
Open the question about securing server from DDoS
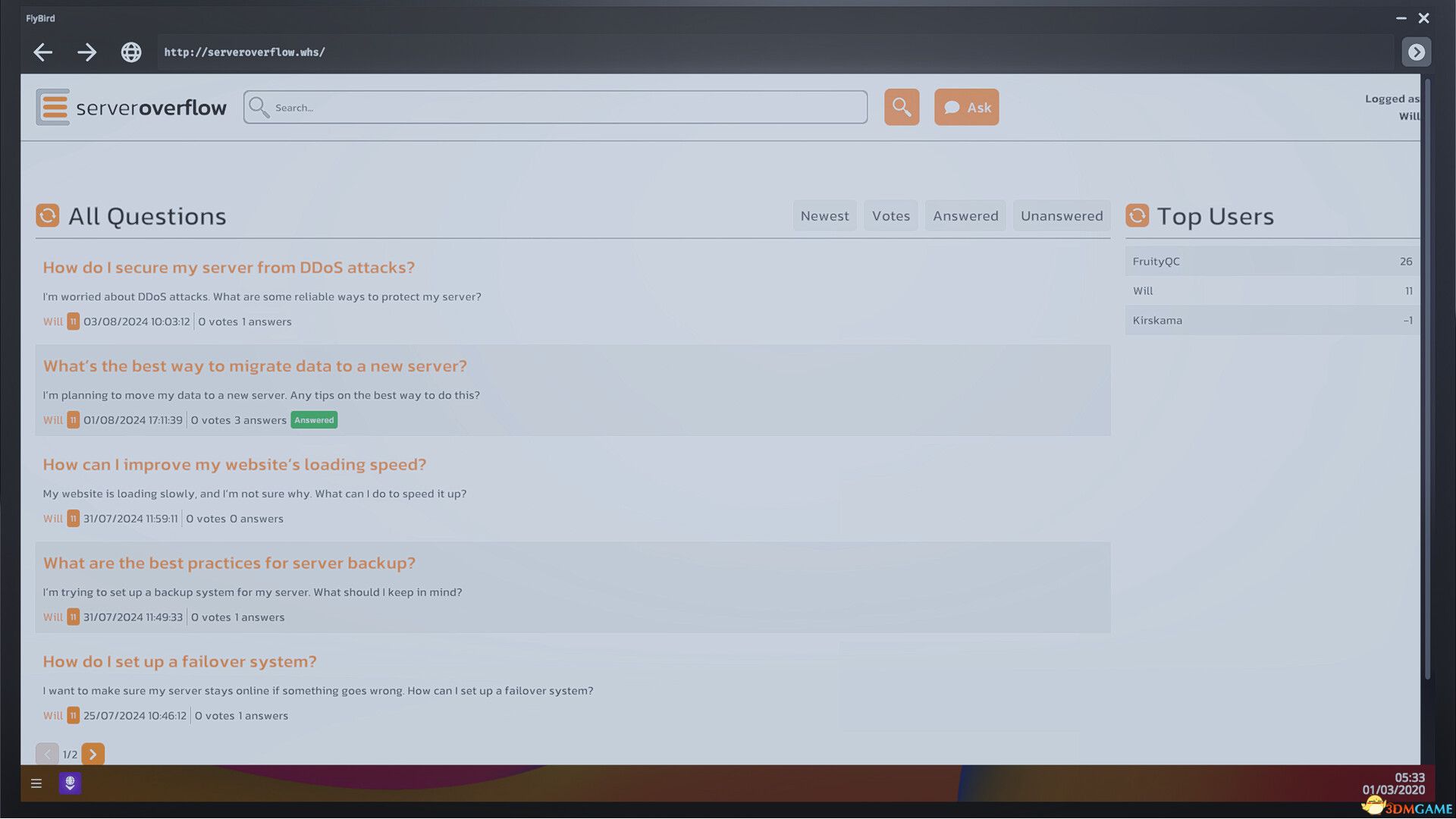point(228,267)
